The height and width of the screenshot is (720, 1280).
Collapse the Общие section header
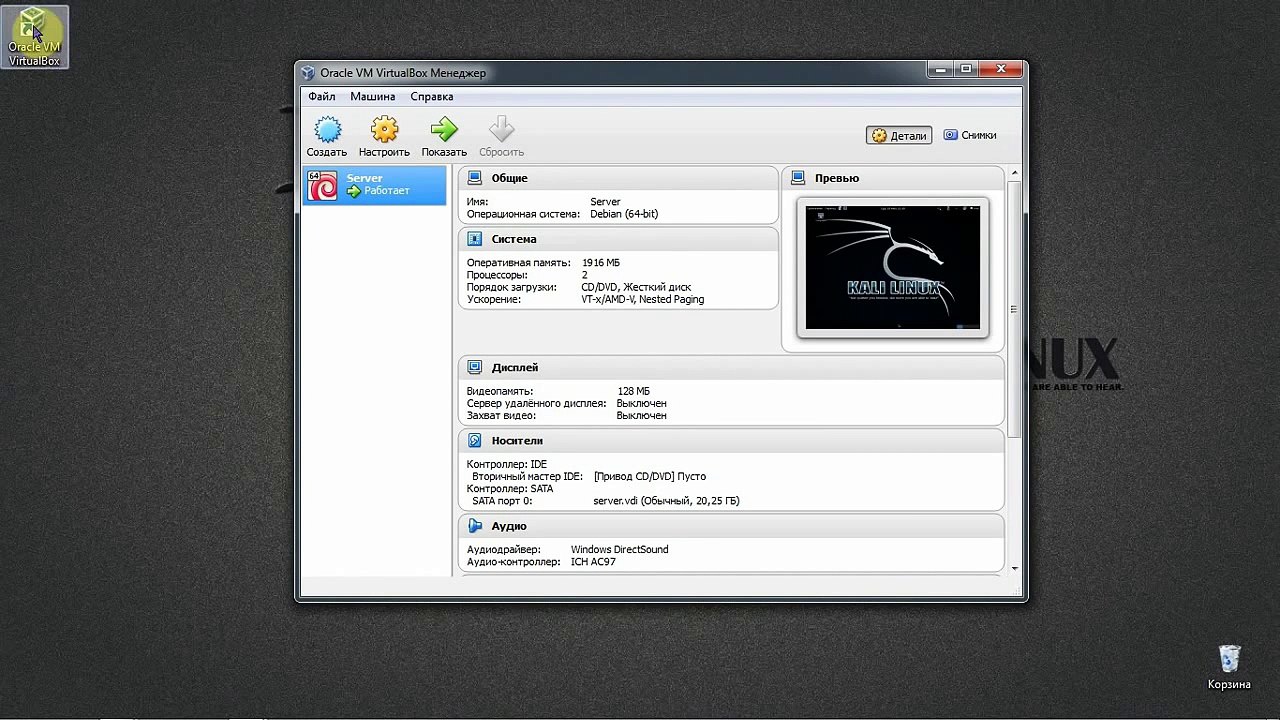pos(618,178)
